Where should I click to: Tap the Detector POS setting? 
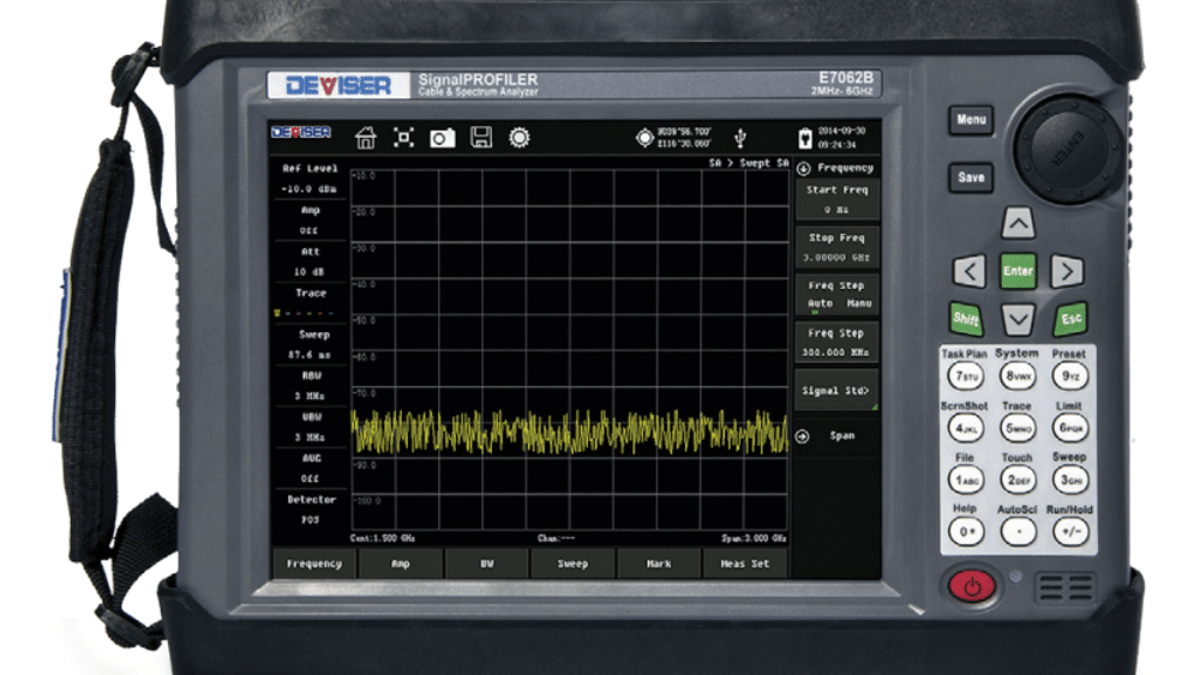(310, 509)
